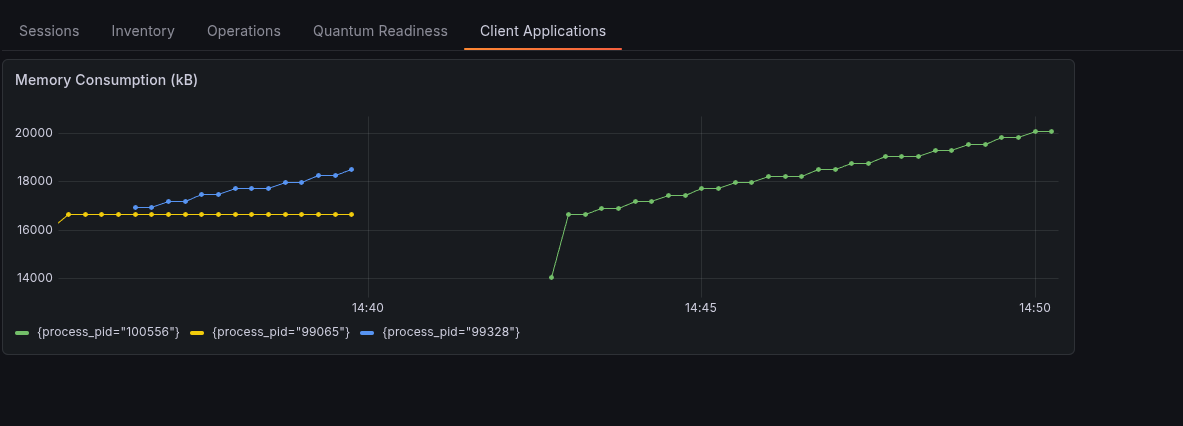
Task: Click the last blue data point near 14:40
Action: [x=352, y=170]
